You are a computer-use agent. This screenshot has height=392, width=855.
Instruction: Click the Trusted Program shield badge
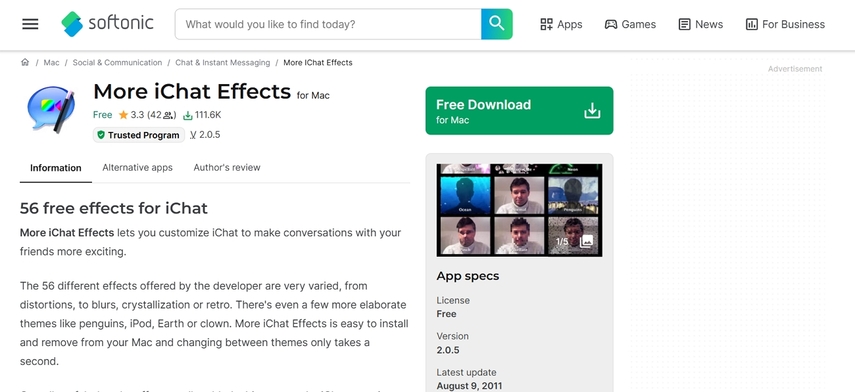139,135
